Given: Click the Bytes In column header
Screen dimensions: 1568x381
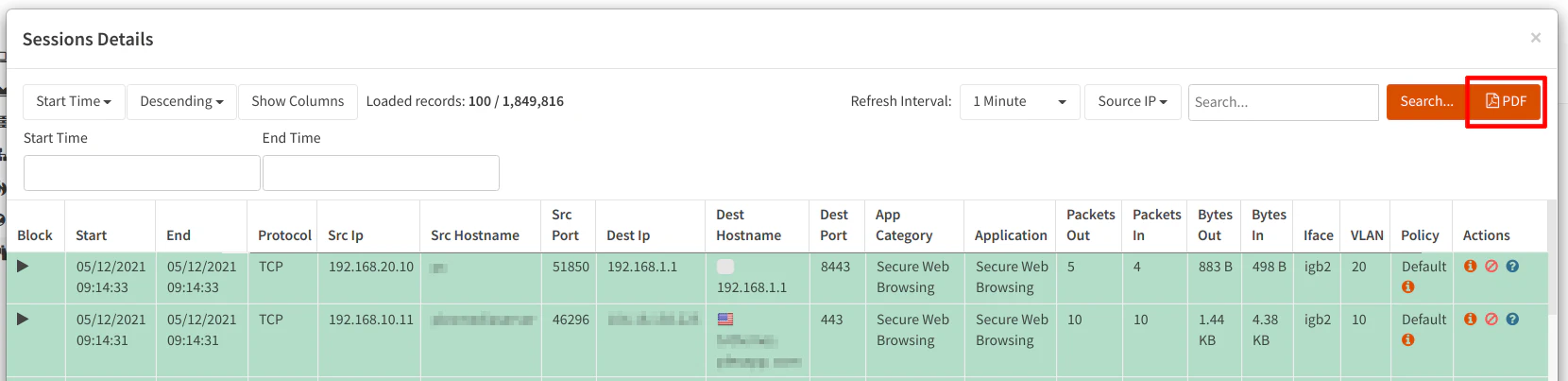Looking at the screenshot, I should click(x=1269, y=225).
